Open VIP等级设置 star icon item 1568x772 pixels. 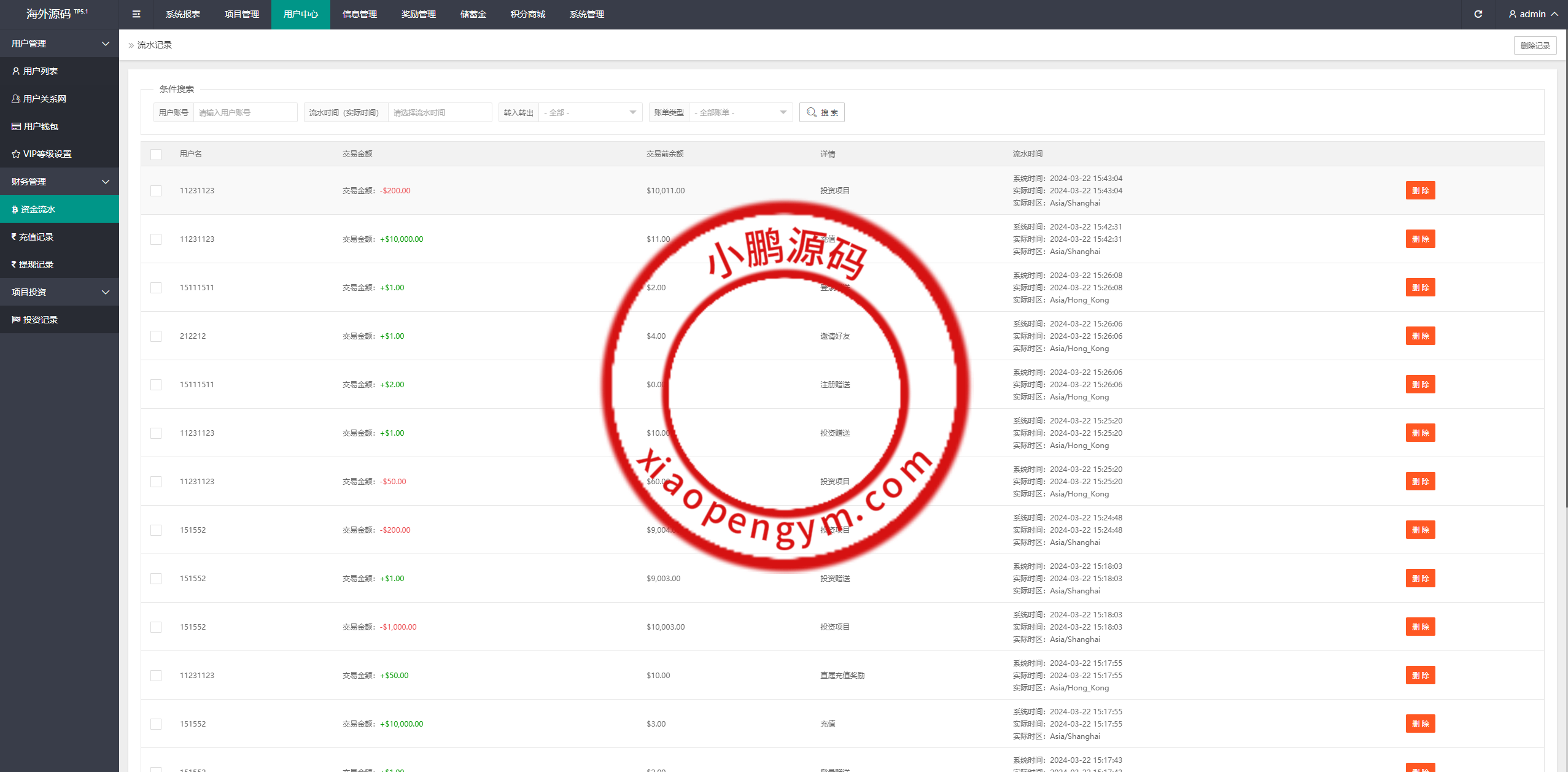click(x=47, y=154)
